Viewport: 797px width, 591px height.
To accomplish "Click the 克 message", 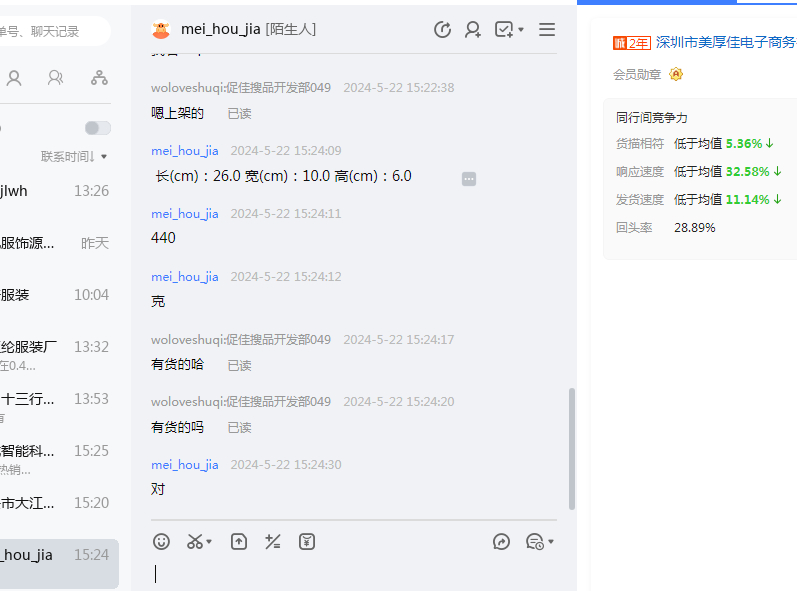I will (158, 301).
